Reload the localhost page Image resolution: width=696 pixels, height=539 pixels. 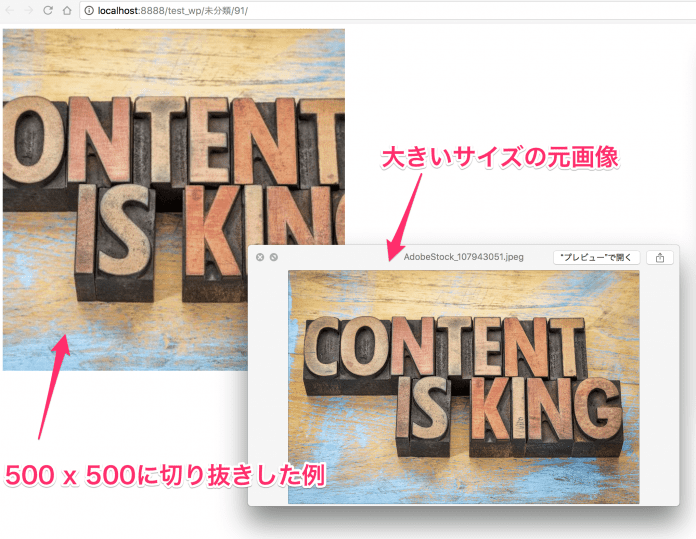coord(47,10)
